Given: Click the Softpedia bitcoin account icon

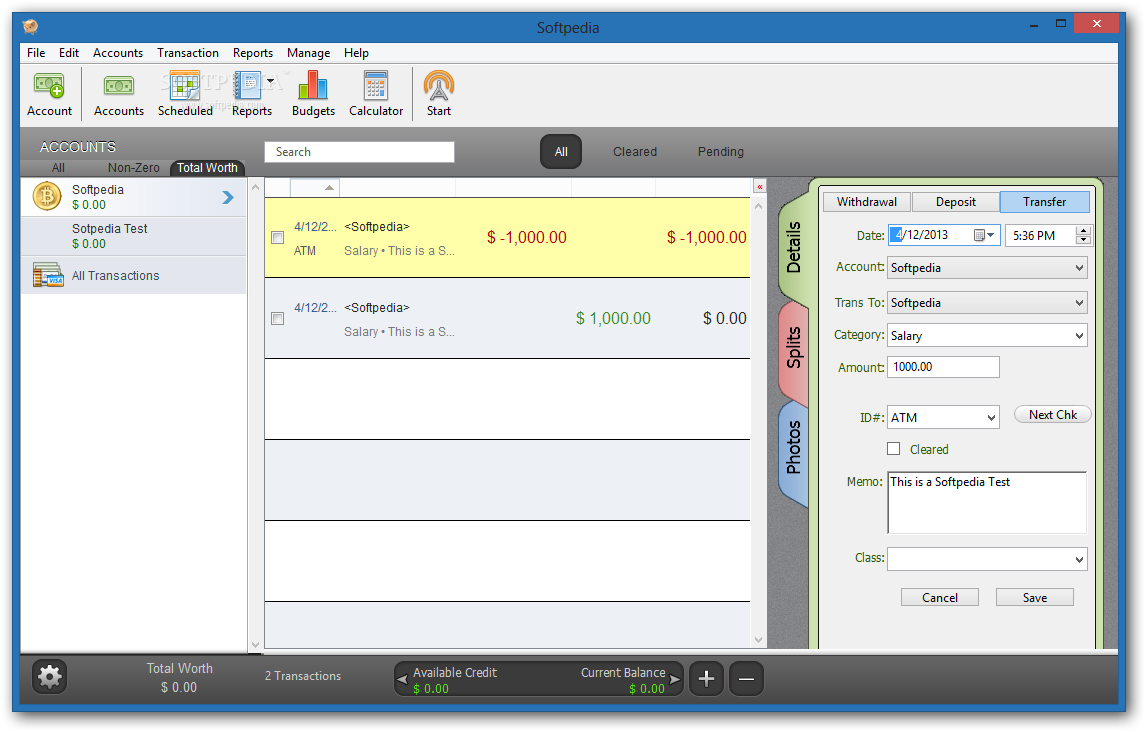Looking at the screenshot, I should (x=48, y=197).
